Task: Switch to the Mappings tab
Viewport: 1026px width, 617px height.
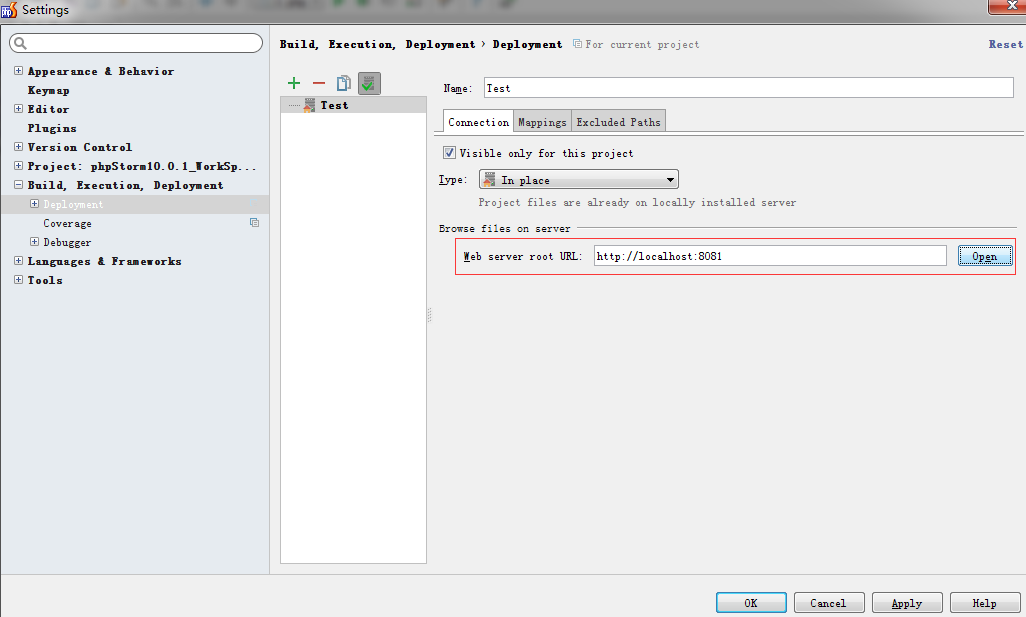Action: (542, 122)
